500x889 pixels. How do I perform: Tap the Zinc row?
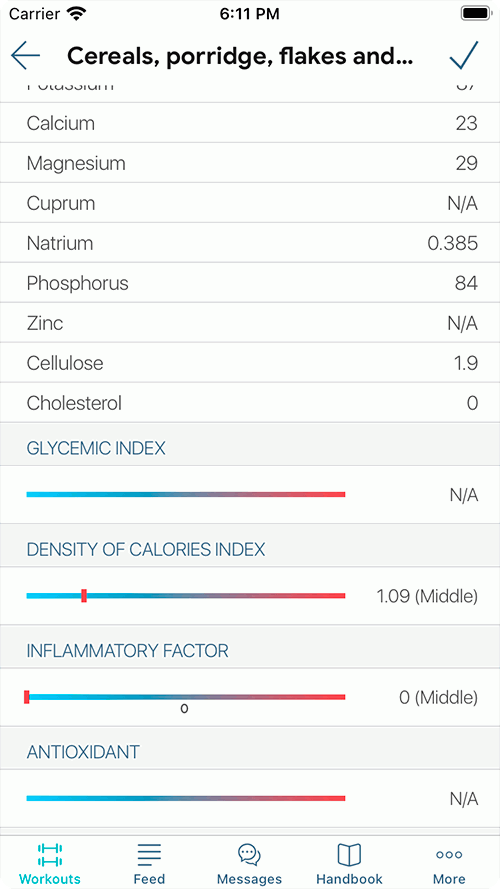coord(250,323)
